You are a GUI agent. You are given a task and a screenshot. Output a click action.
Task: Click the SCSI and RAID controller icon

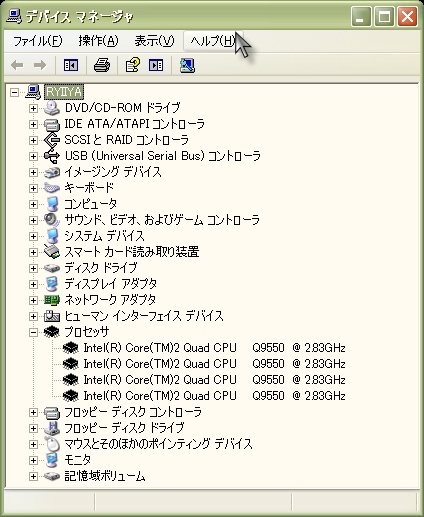(x=52, y=140)
